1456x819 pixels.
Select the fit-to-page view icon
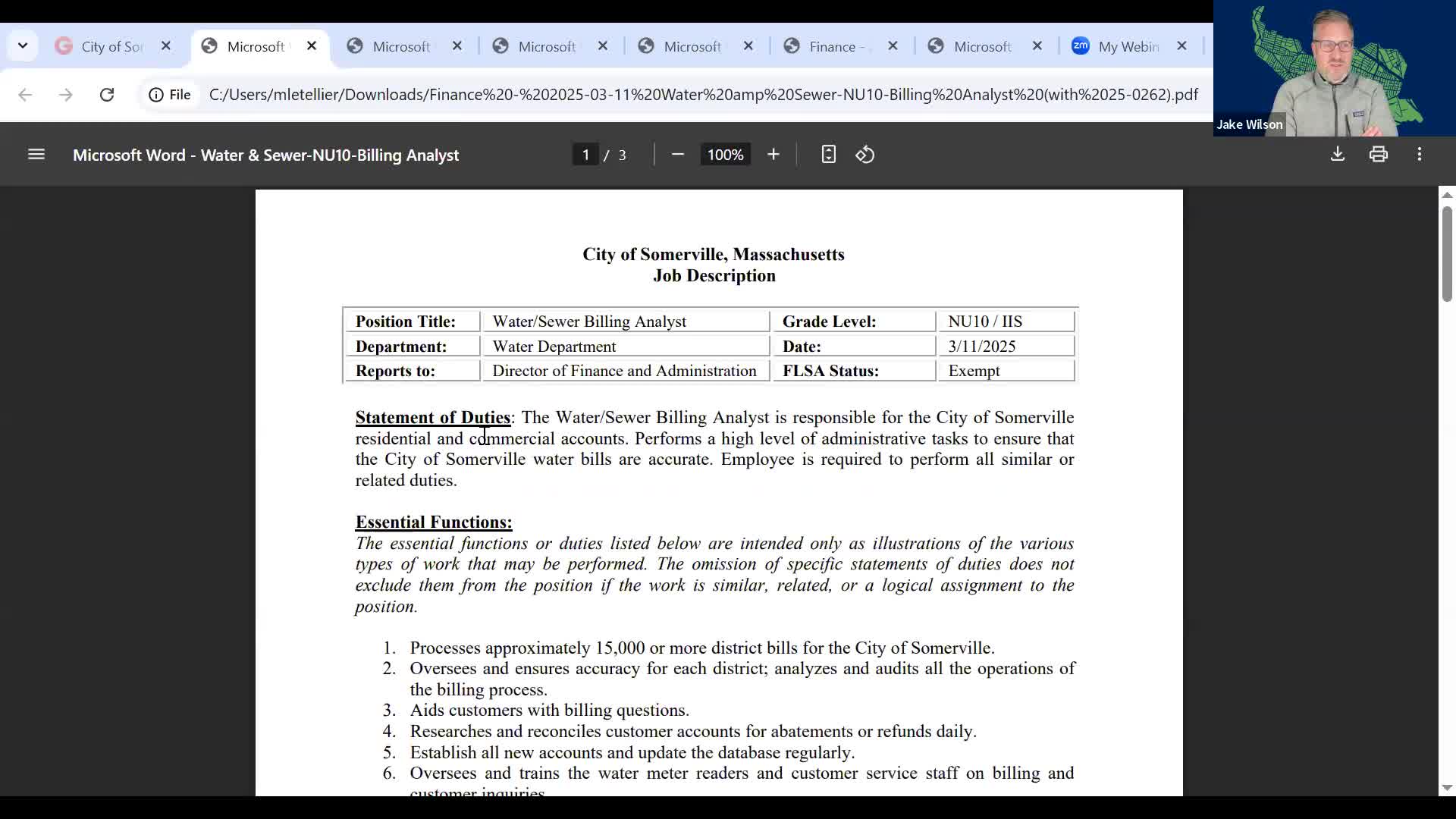[827, 154]
